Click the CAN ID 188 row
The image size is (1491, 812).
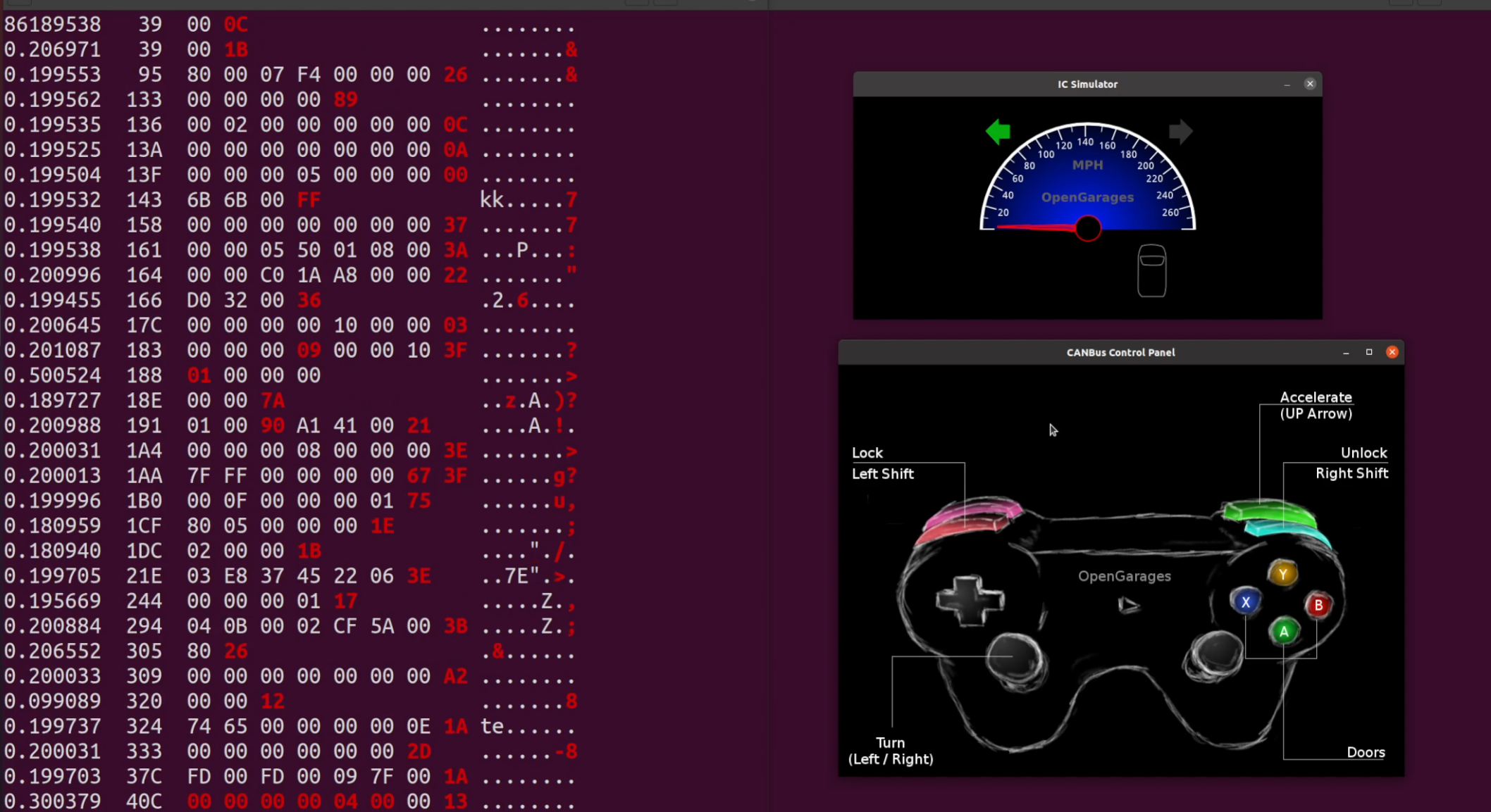pyautogui.click(x=290, y=375)
